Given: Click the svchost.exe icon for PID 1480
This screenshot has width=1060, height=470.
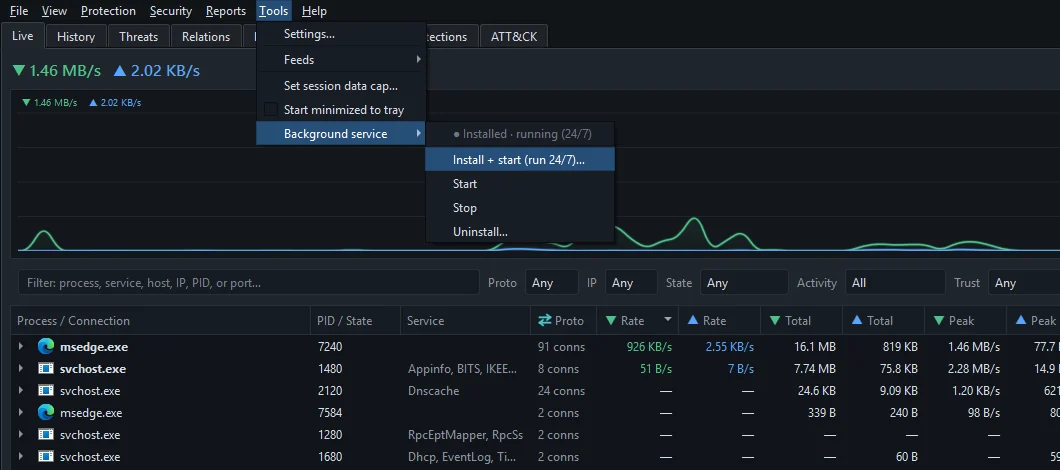Looking at the screenshot, I should [x=46, y=369].
